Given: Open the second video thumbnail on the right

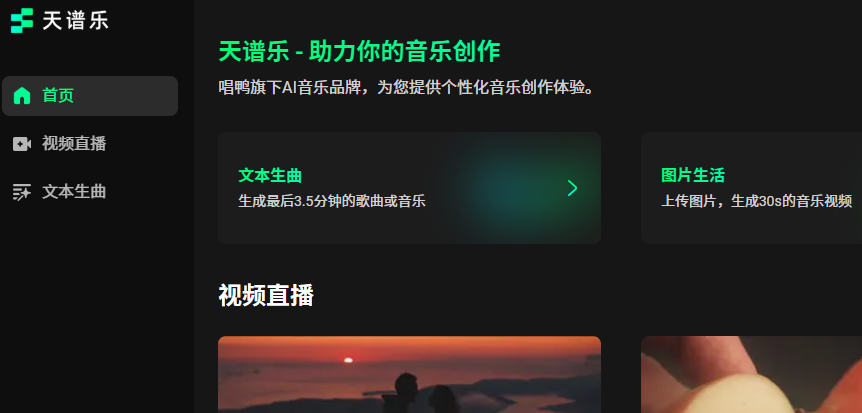Looking at the screenshot, I should [x=752, y=375].
